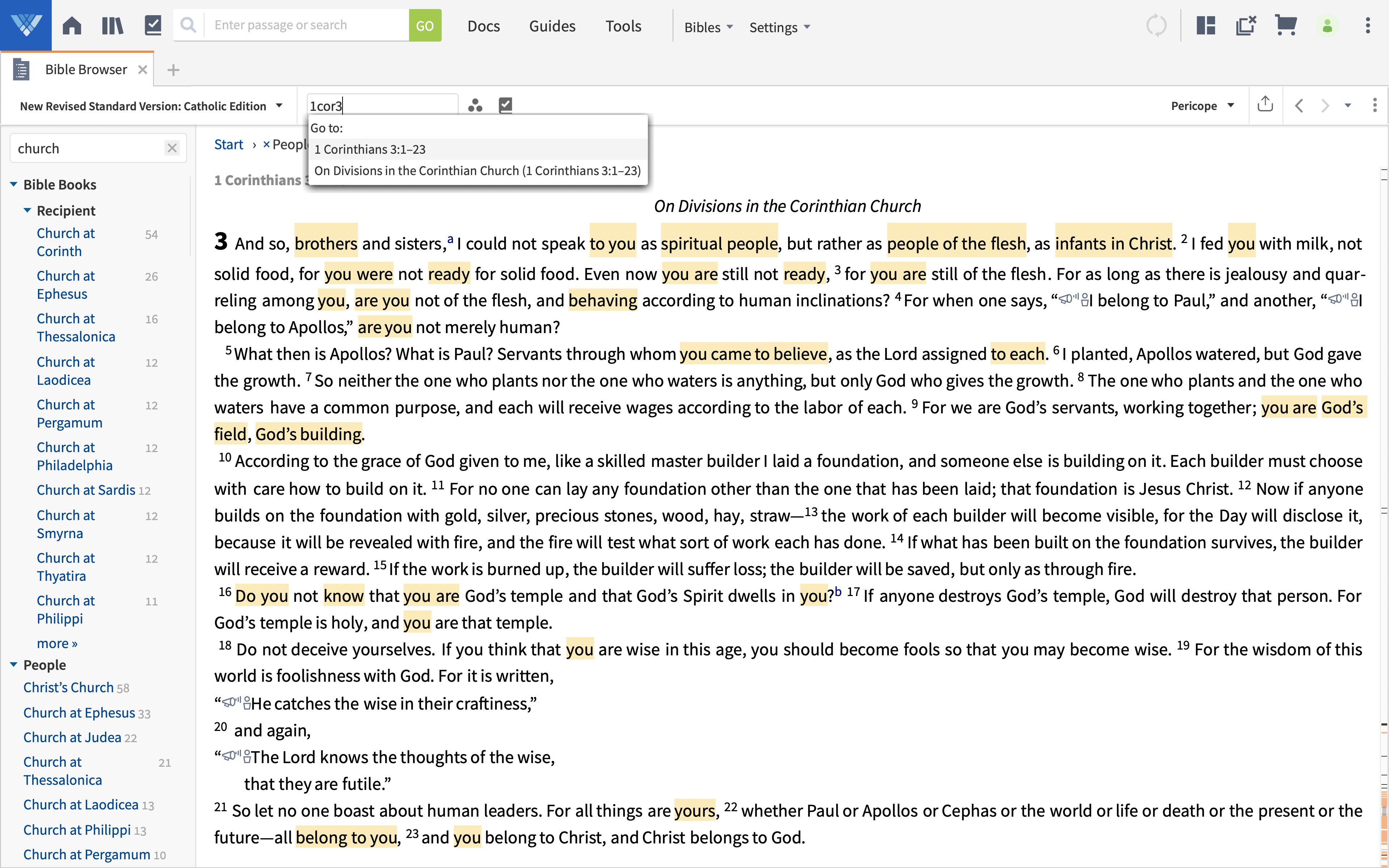
Task: Open the Tools menu
Action: pos(623,26)
